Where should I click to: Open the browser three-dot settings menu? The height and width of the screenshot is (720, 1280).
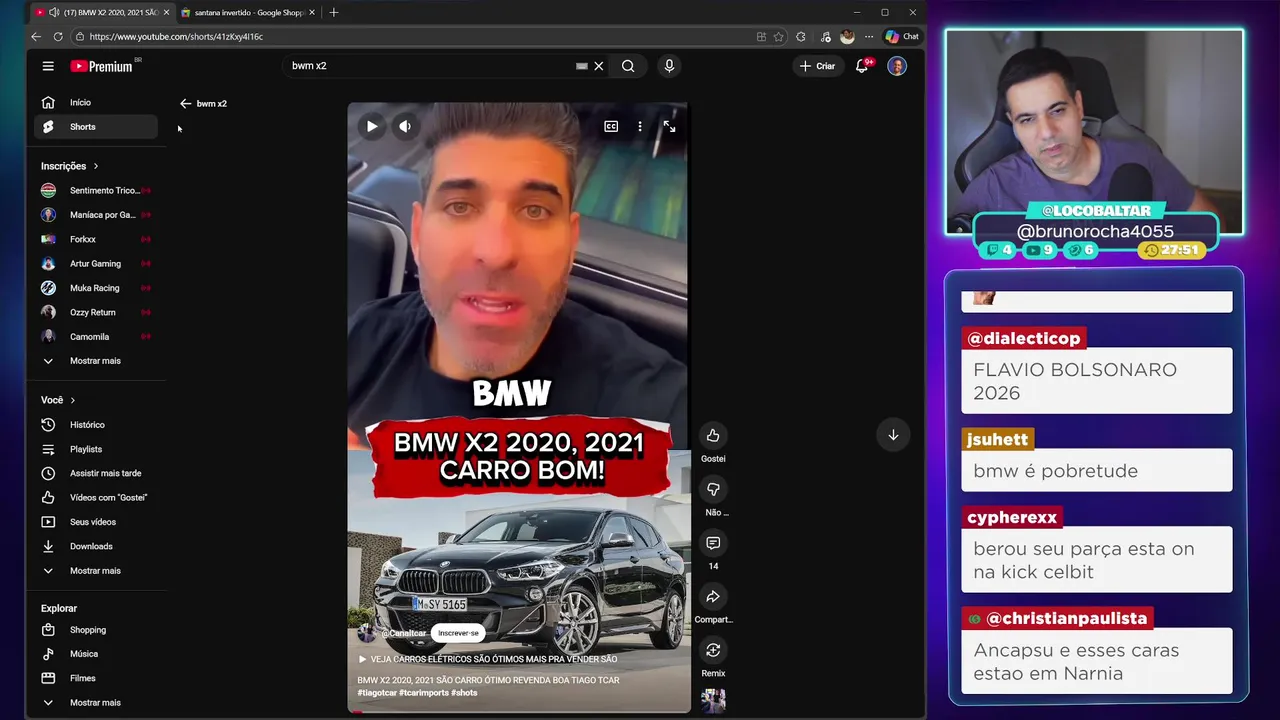pyautogui.click(x=867, y=37)
